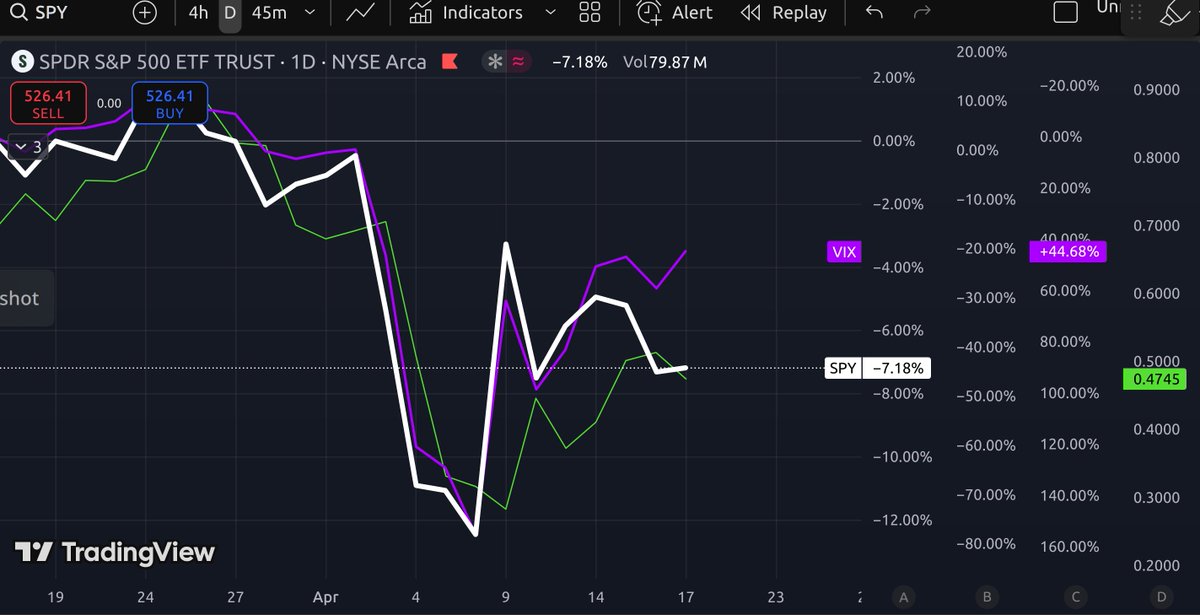
Task: Click the asterisk market status icon
Action: (x=495, y=62)
